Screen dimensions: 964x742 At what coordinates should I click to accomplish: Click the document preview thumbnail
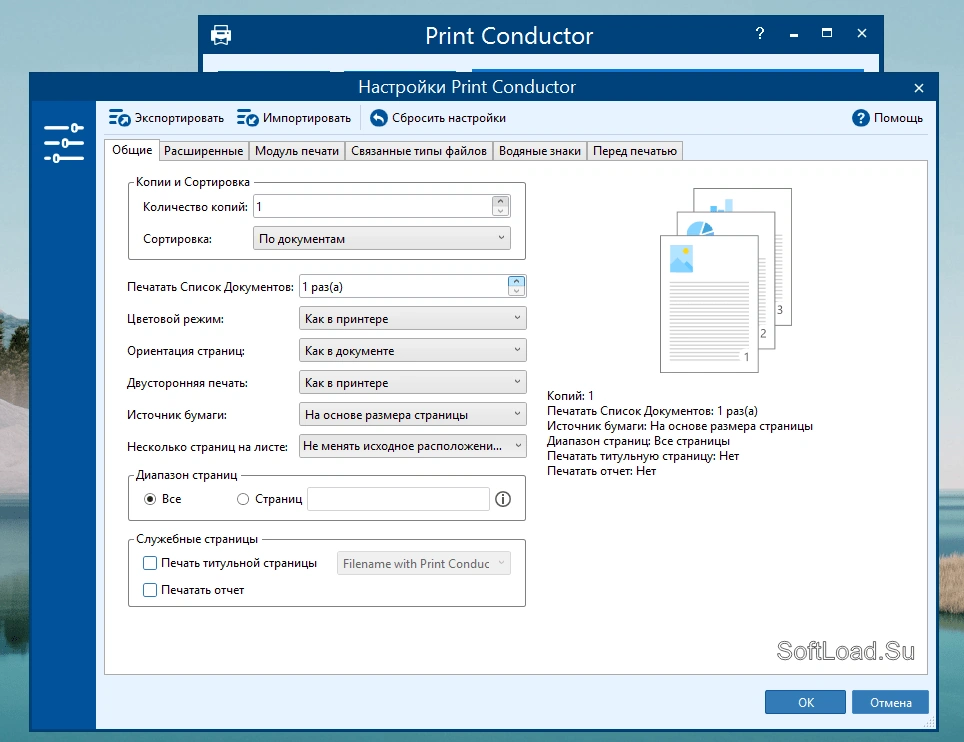coord(725,280)
